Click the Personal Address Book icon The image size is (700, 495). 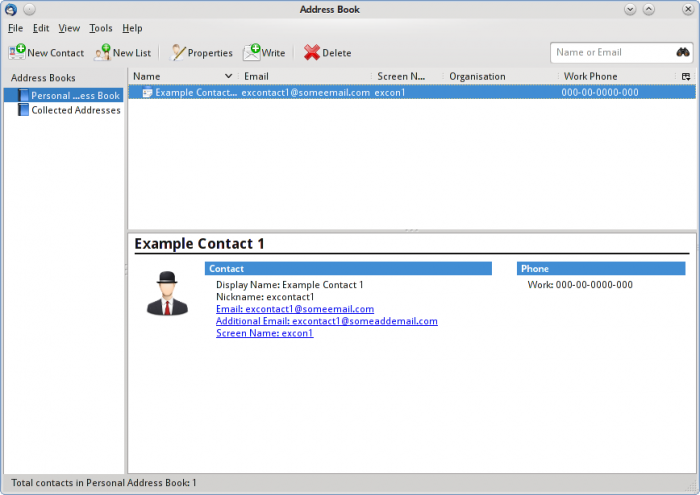(x=23, y=95)
